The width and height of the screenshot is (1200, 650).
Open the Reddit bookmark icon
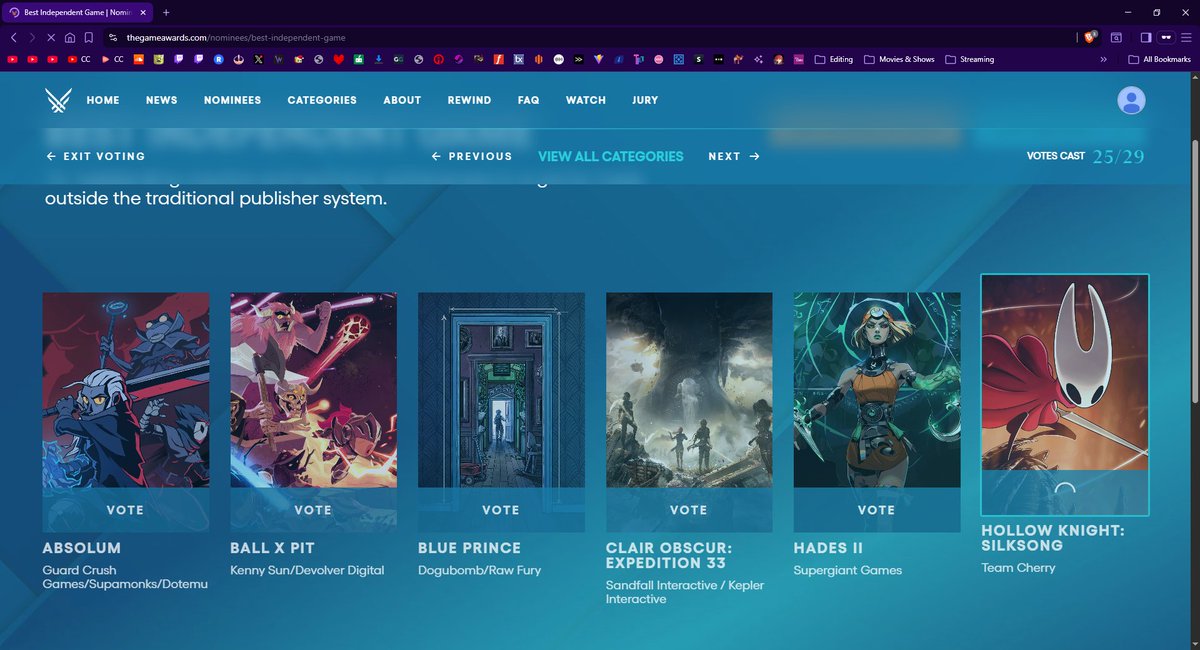(219, 60)
